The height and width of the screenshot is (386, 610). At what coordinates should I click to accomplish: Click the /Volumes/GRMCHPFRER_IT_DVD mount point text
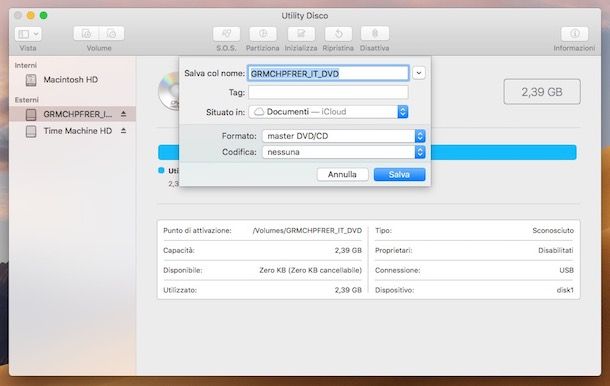[307, 230]
